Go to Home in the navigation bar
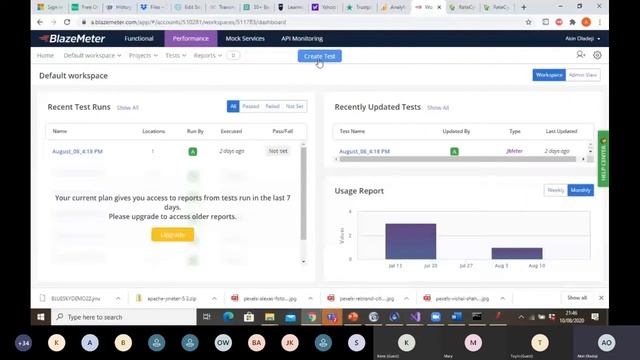640x360 pixels. point(45,55)
